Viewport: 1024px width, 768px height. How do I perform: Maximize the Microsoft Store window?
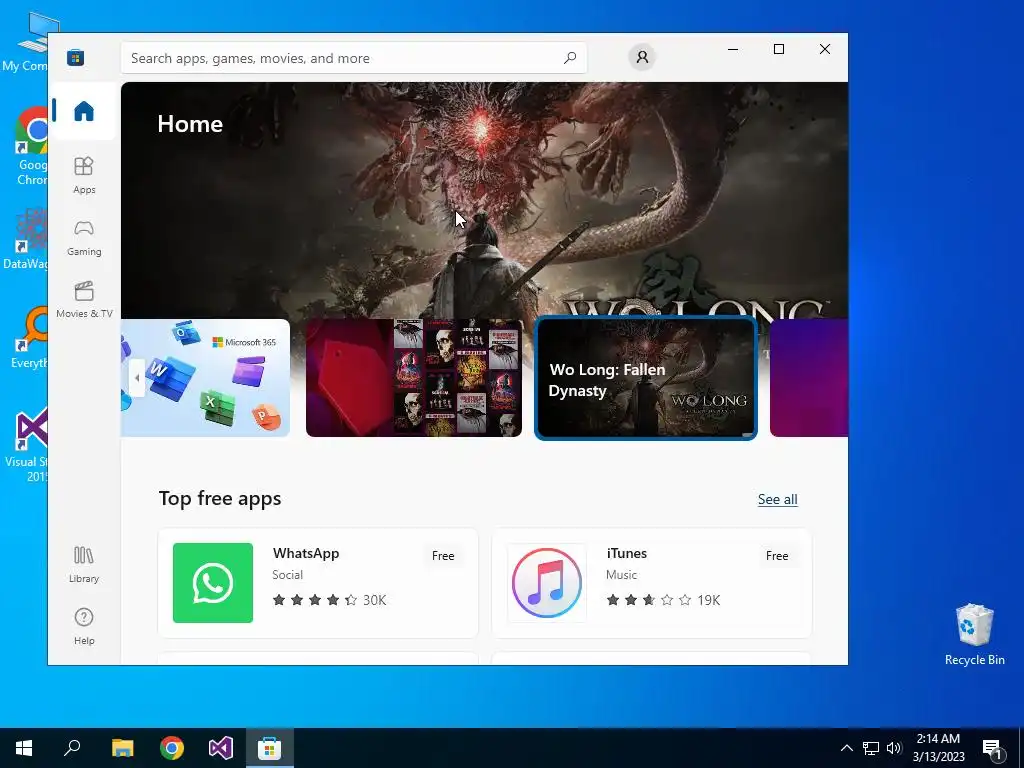coord(778,50)
